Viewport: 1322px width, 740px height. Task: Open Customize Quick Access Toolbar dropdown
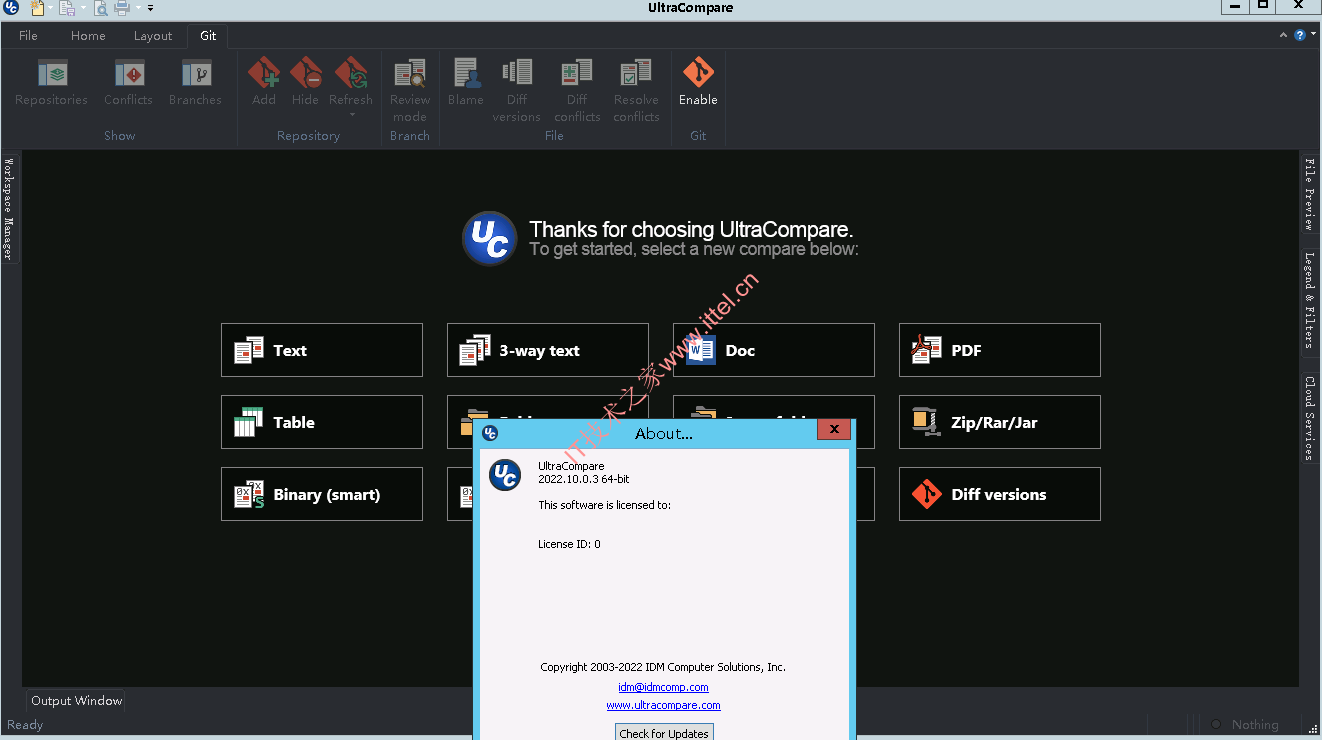click(x=150, y=8)
